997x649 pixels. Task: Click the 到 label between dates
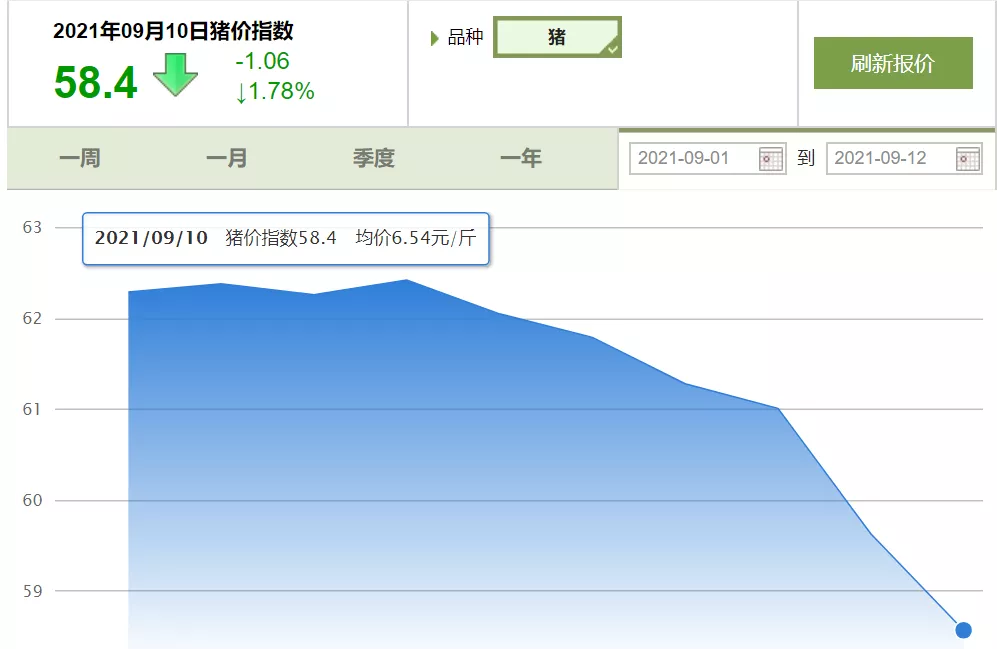tap(806, 158)
